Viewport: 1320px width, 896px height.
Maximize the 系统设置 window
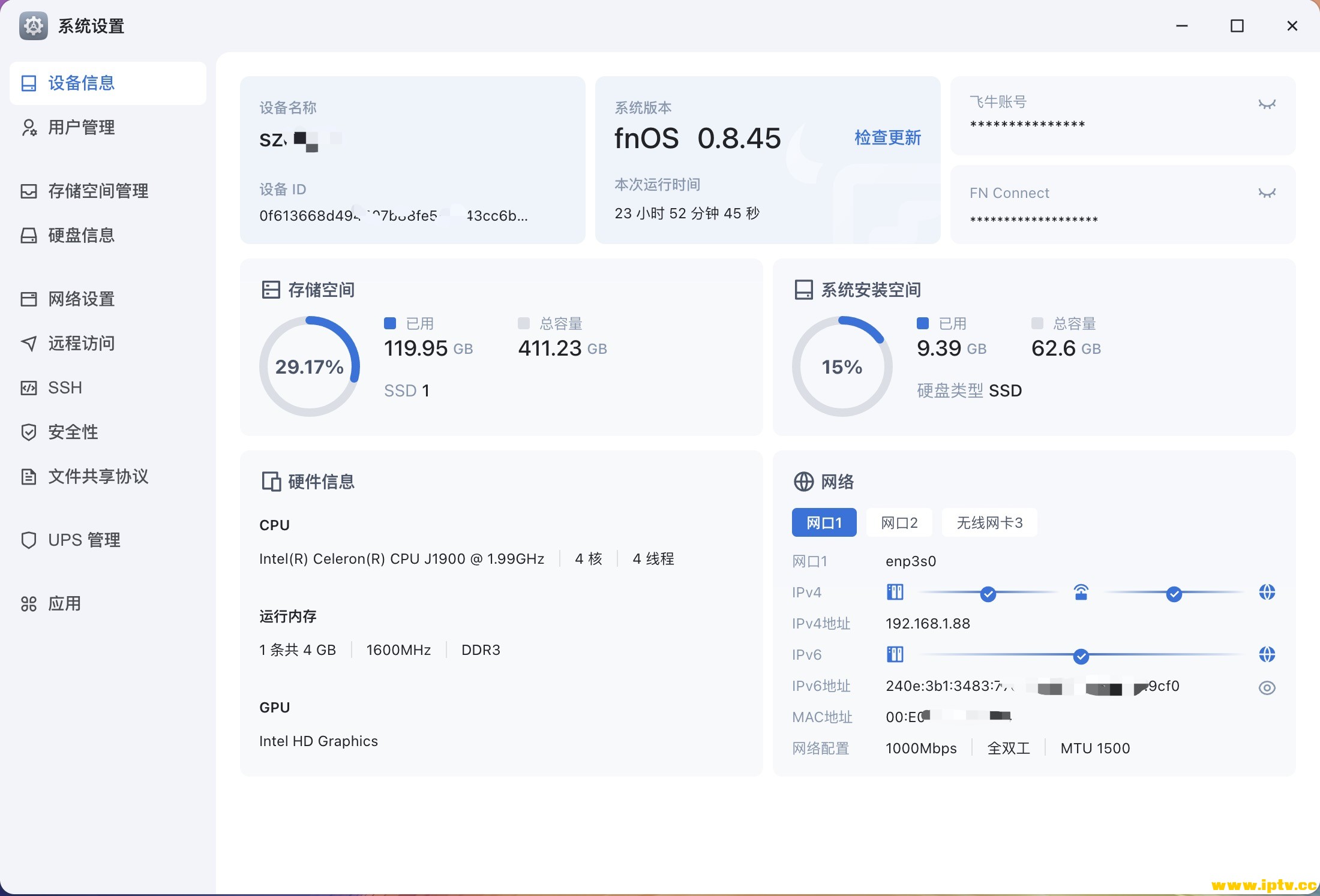click(1237, 26)
